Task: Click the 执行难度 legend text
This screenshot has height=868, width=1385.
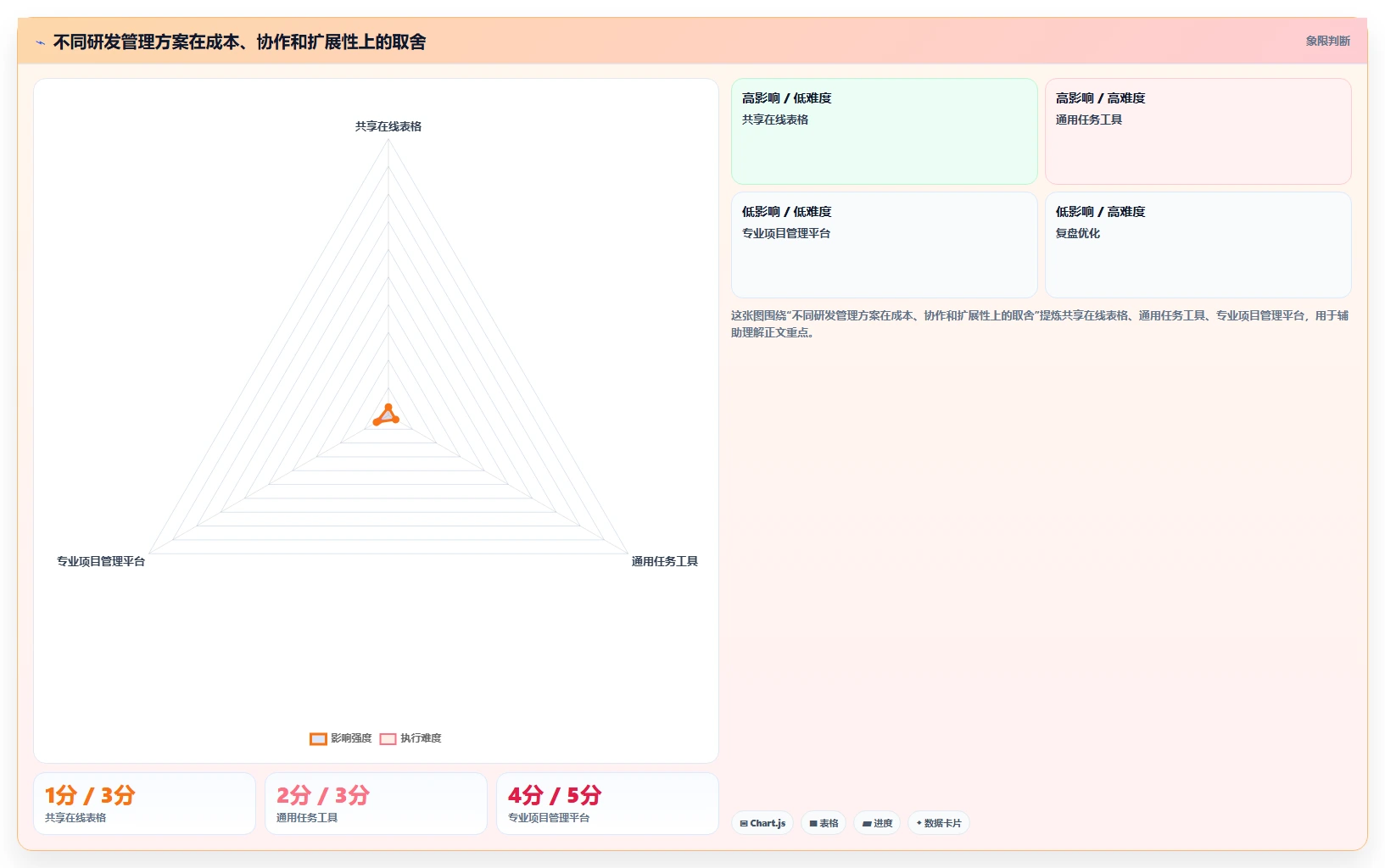Action: point(421,738)
